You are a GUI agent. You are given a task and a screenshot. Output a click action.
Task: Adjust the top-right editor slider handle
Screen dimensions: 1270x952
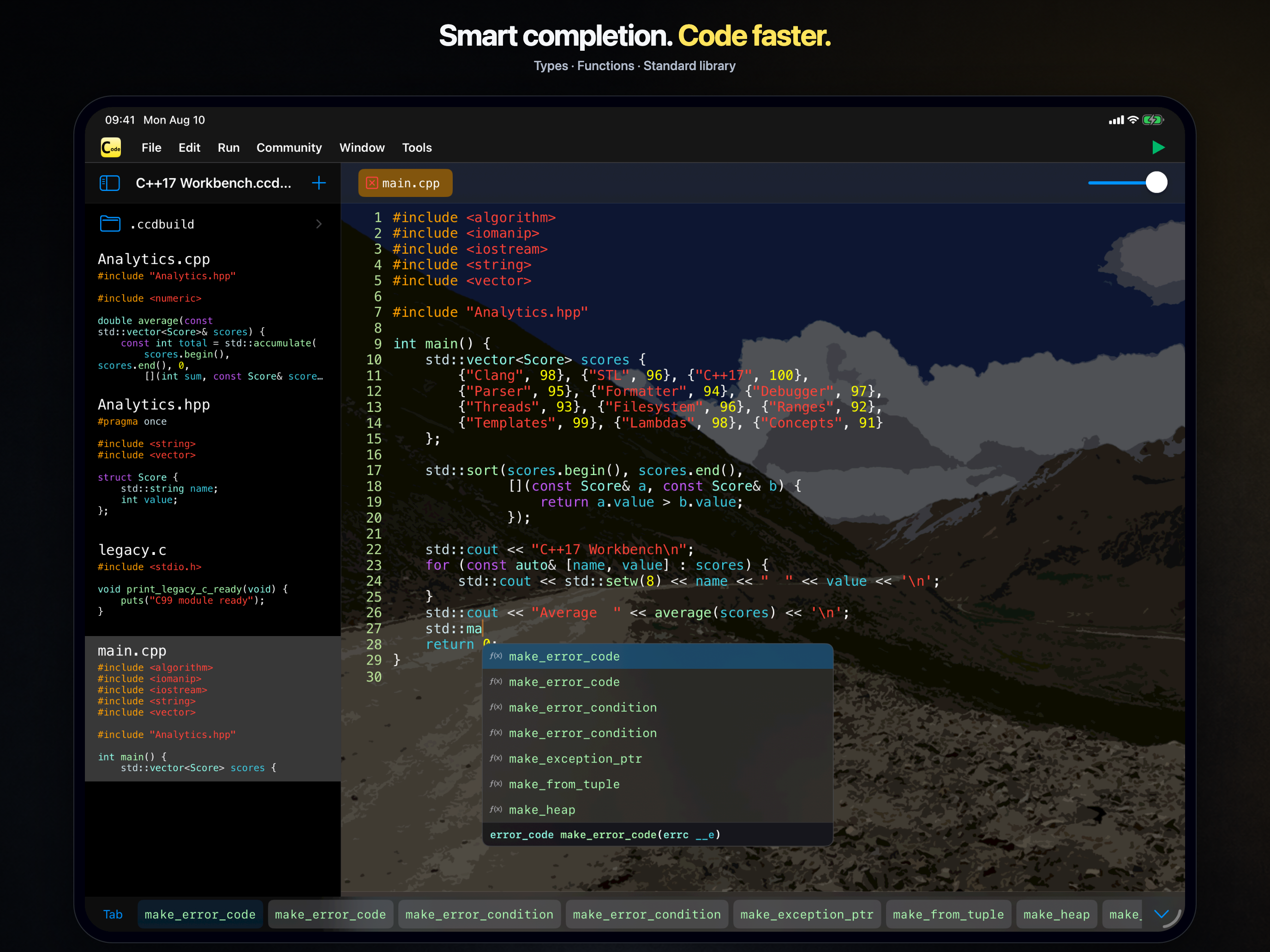(1156, 183)
